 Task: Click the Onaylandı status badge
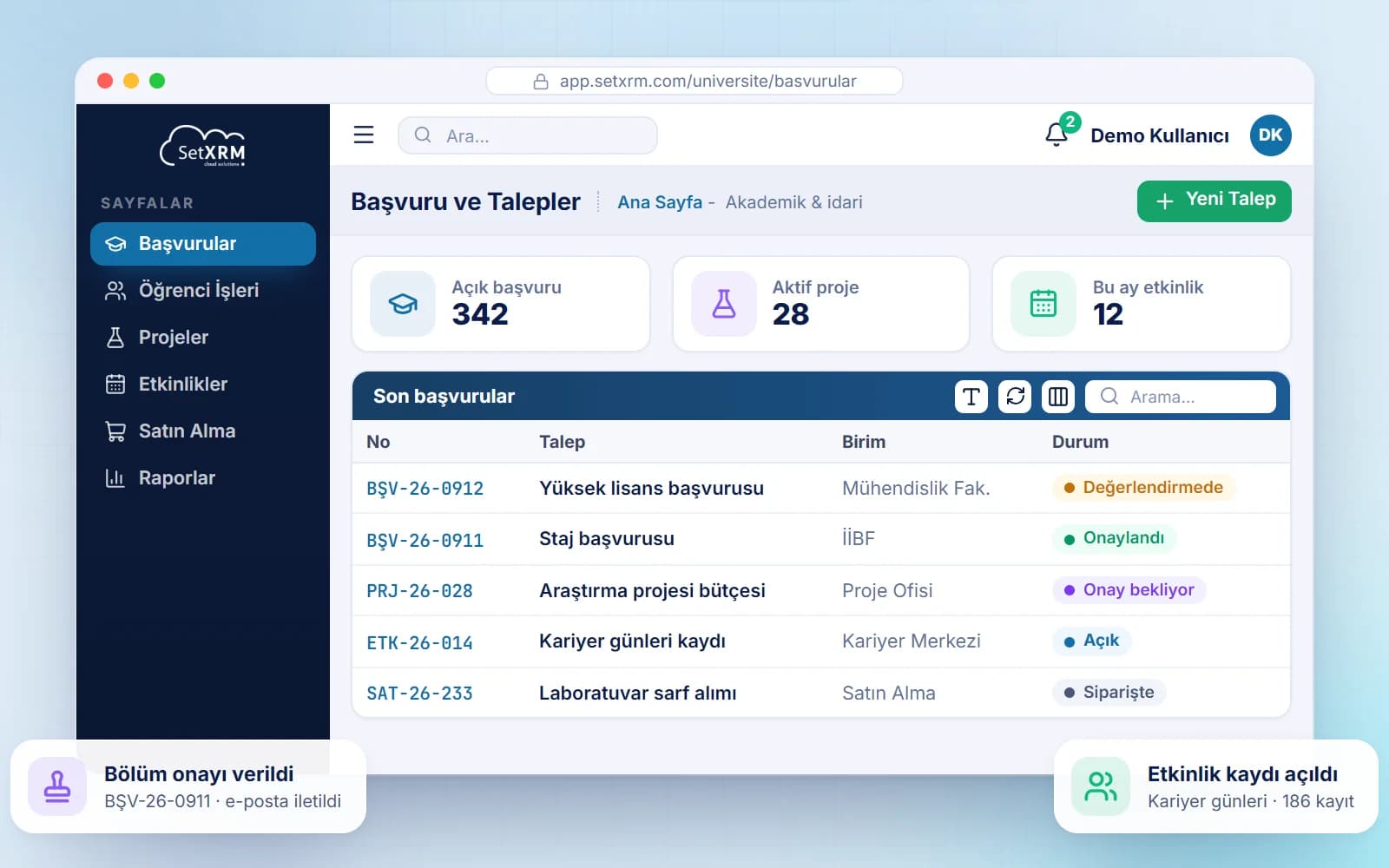pos(1115,538)
